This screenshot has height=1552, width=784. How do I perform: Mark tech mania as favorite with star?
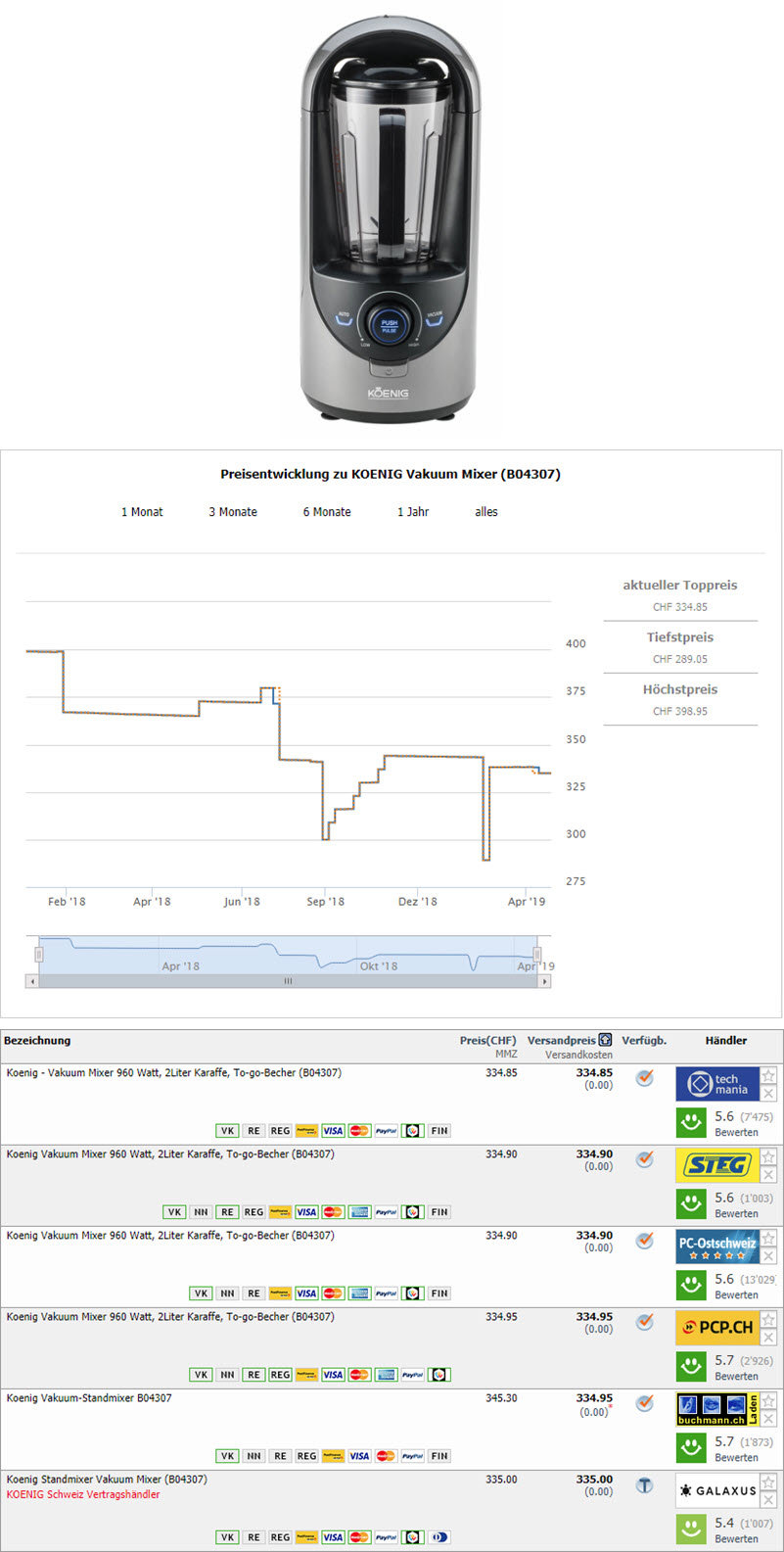tap(768, 1076)
